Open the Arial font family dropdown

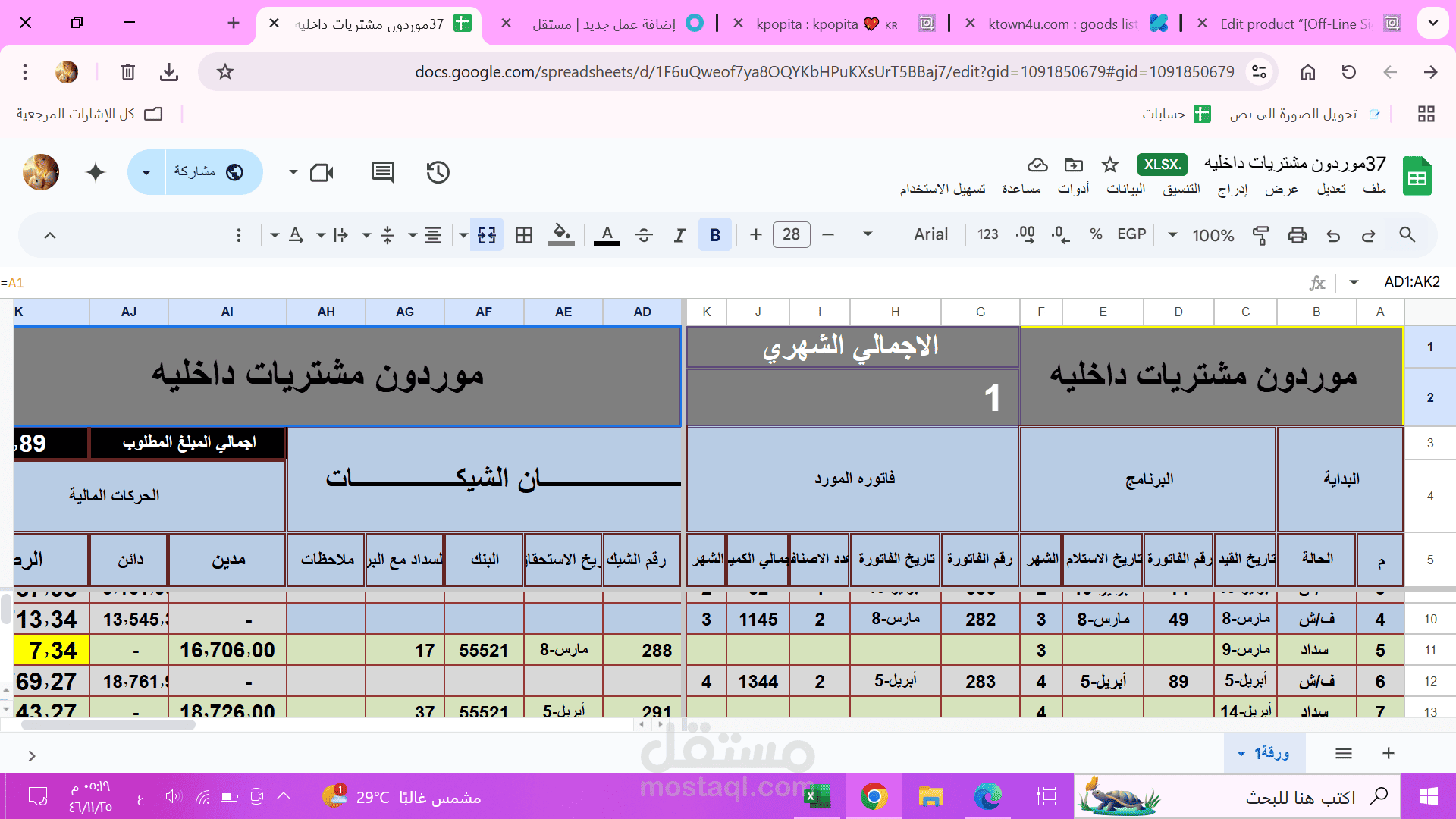pos(906,234)
